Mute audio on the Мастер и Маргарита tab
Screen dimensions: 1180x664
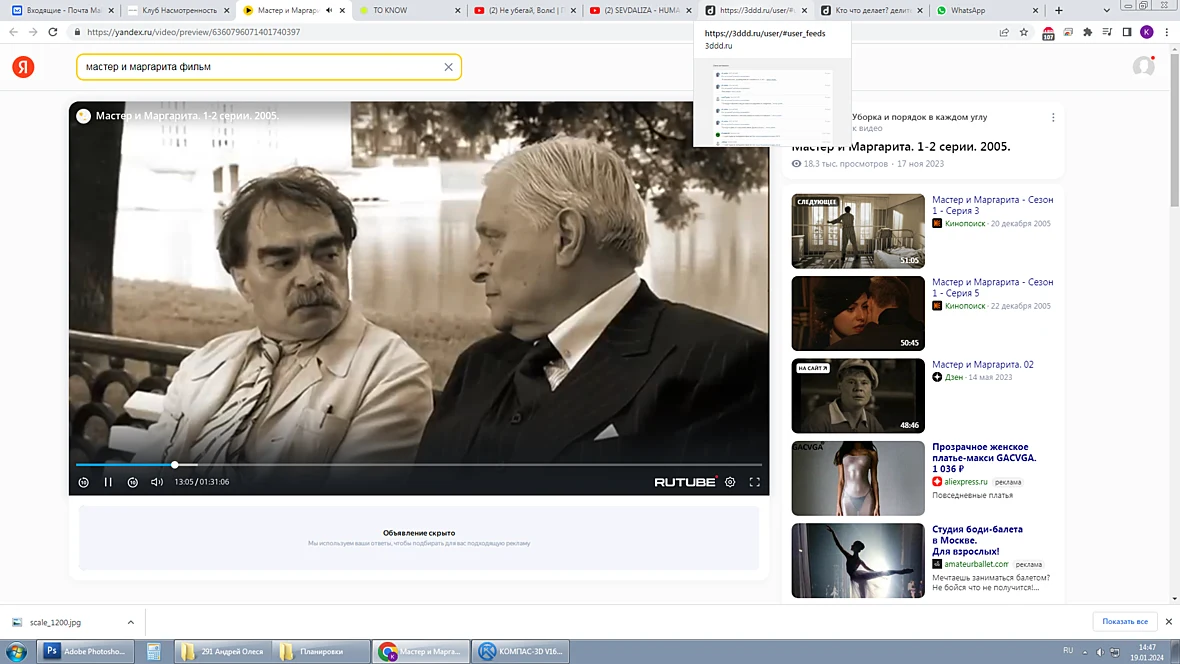pos(329,11)
